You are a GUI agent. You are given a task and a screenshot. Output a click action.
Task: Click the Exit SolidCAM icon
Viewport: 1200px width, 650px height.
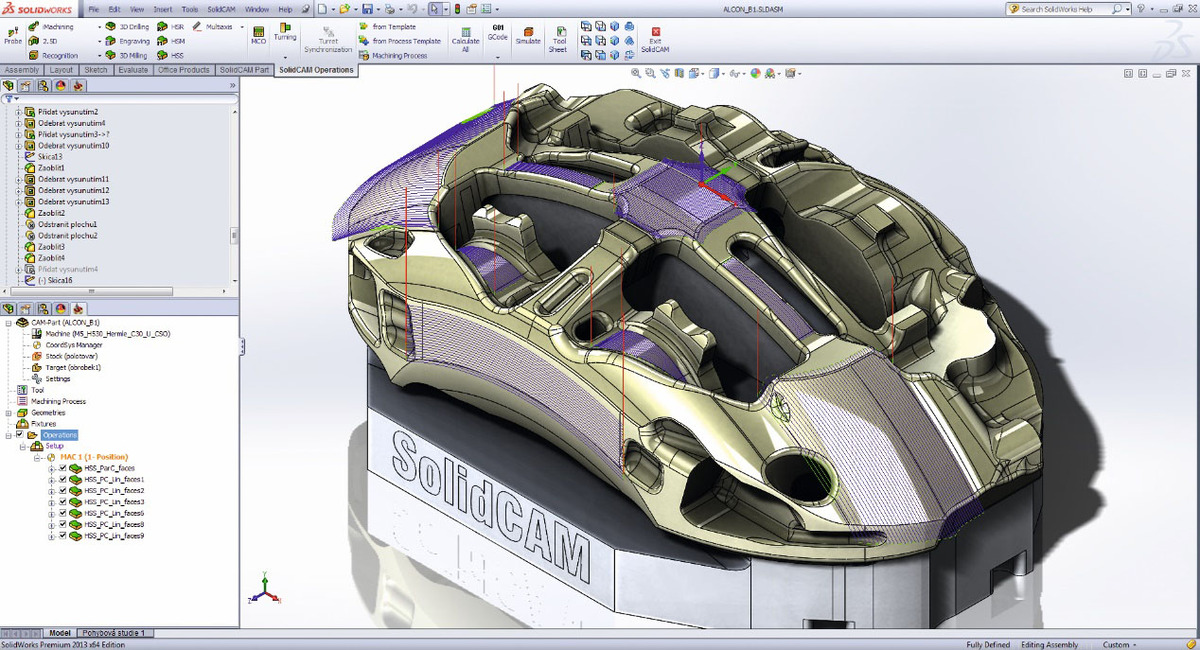tap(655, 32)
